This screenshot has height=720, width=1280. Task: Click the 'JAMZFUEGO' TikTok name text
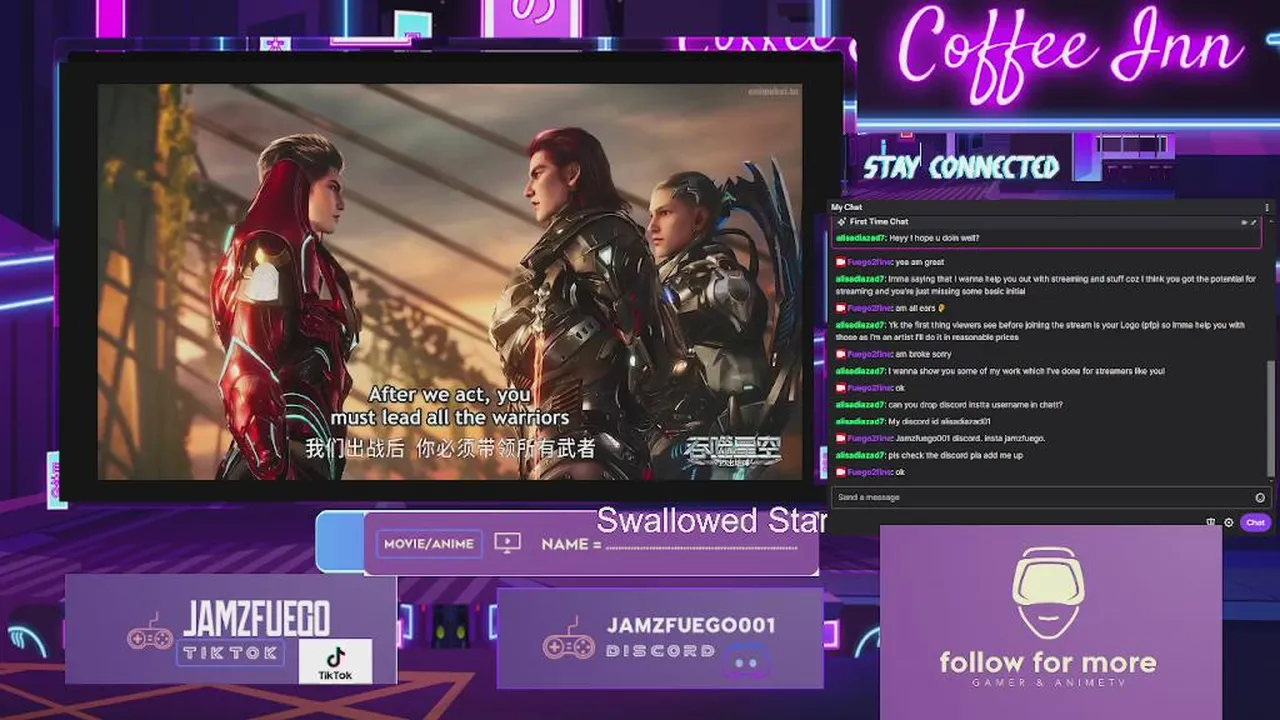click(x=256, y=620)
